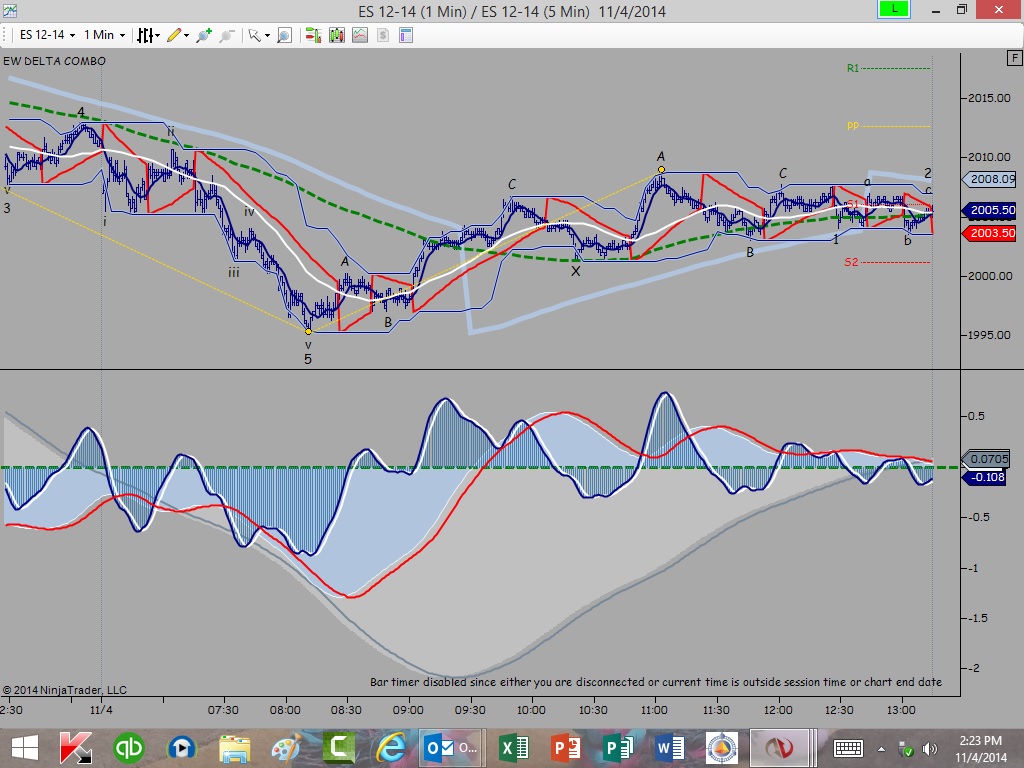The height and width of the screenshot is (768, 1024).
Task: Open the Windows Start button
Action: [x=24, y=748]
